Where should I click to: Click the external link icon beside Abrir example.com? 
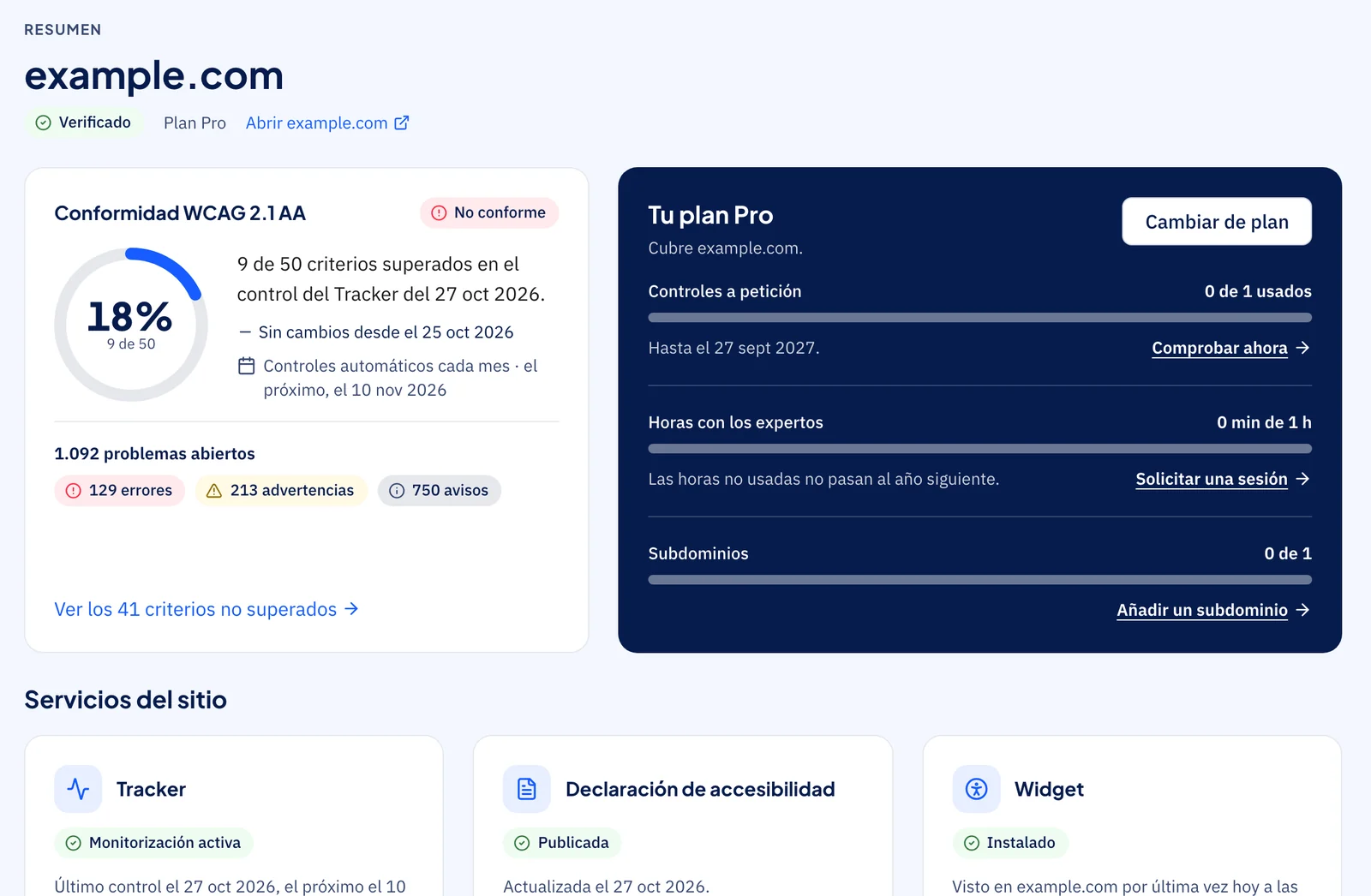coord(401,122)
